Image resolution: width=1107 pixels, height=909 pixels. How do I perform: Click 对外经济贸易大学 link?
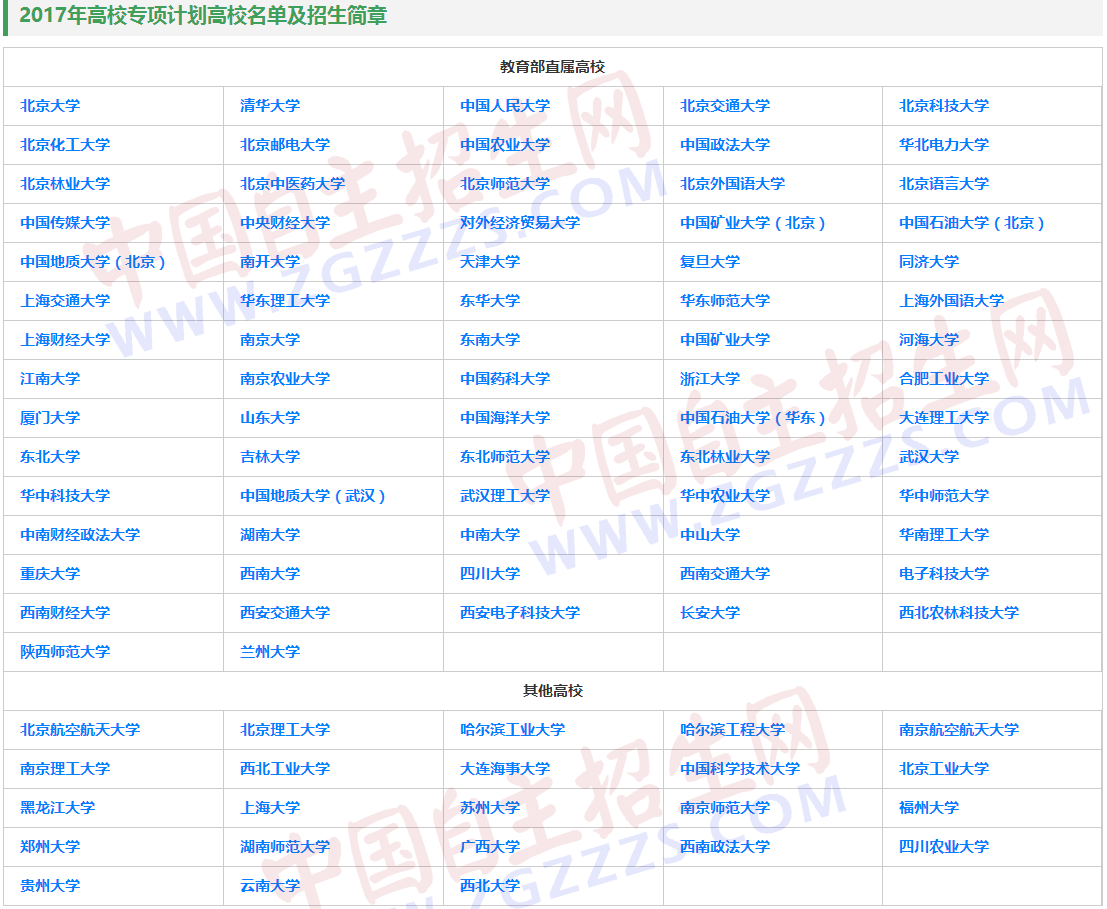[x=520, y=223]
